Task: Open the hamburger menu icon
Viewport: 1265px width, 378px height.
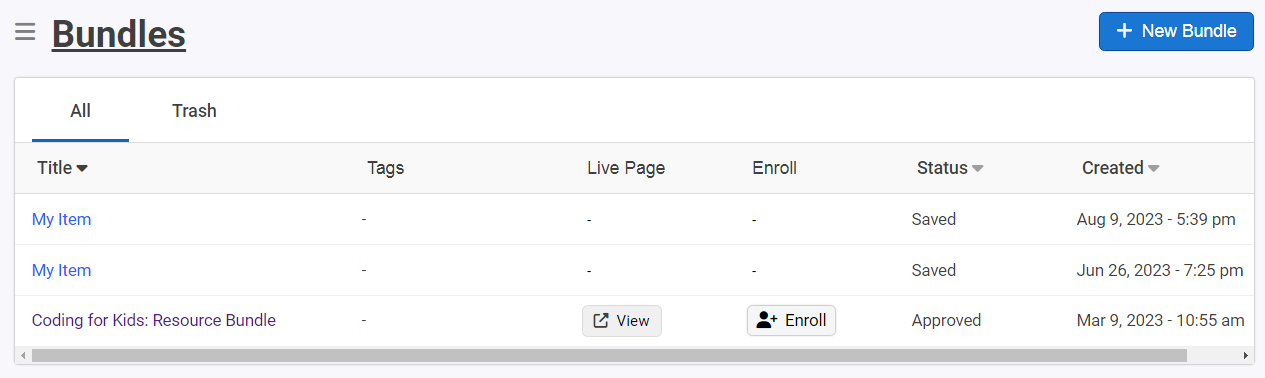Action: tap(25, 32)
